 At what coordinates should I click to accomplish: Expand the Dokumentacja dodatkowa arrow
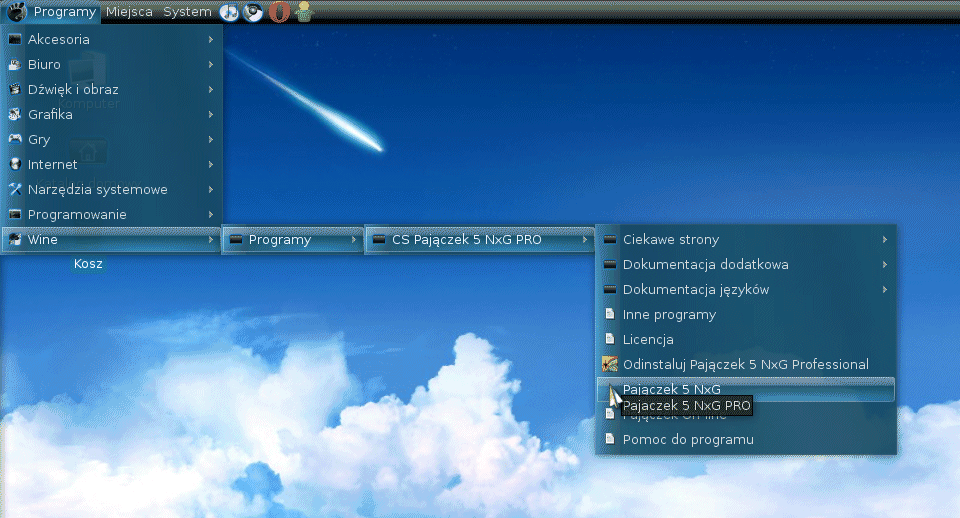(885, 265)
